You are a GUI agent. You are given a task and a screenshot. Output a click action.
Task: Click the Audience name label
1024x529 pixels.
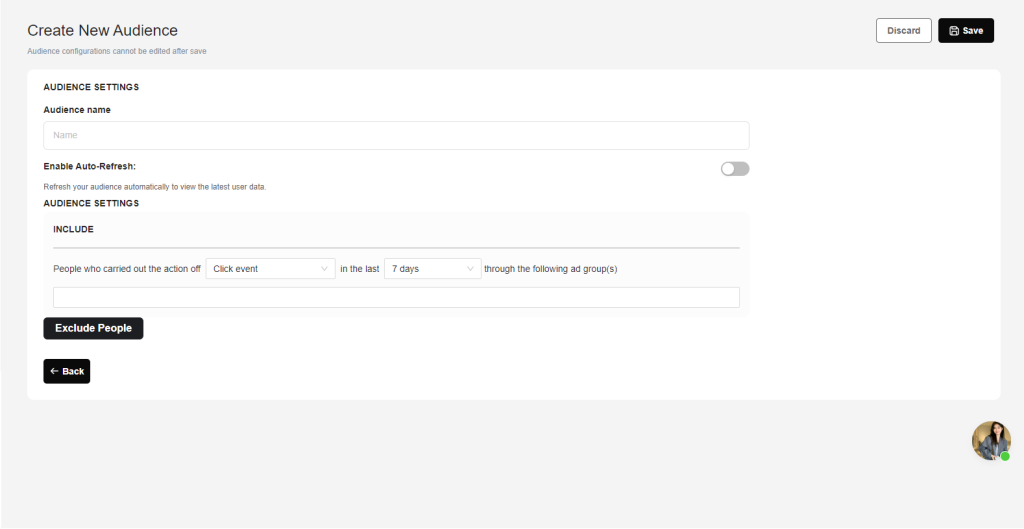[77, 110]
